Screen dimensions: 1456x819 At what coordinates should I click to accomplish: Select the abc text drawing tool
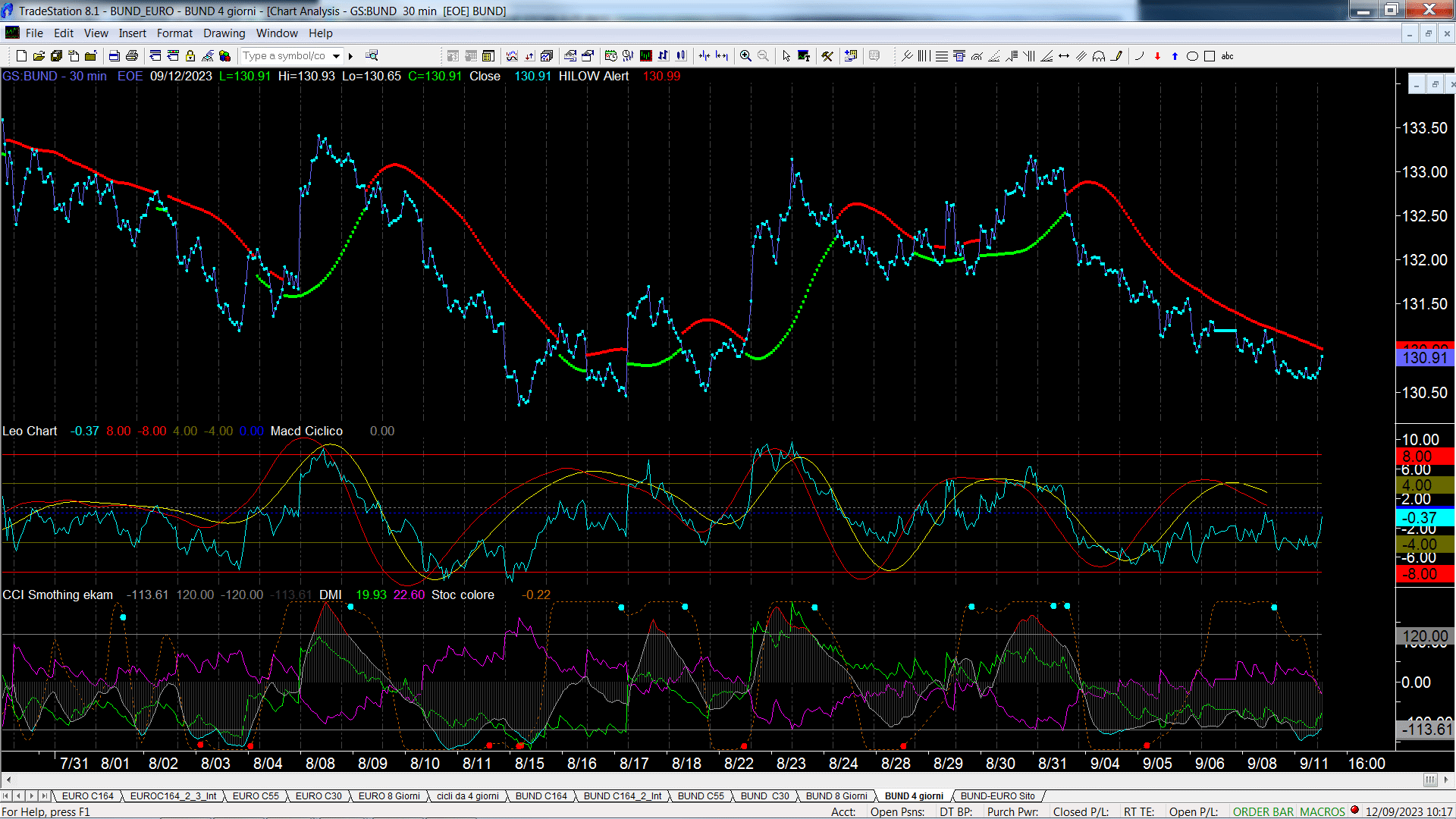point(1228,55)
